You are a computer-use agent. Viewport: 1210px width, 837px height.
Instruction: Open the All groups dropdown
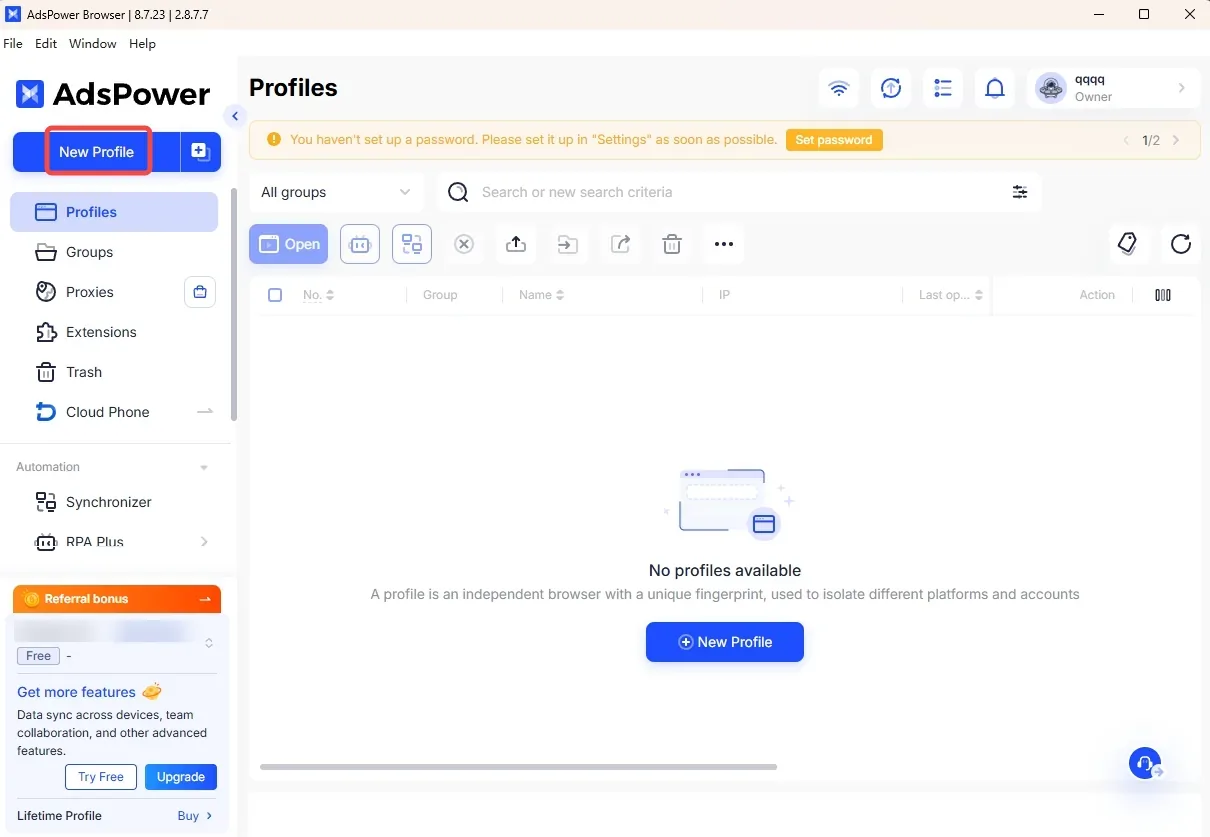tap(336, 192)
